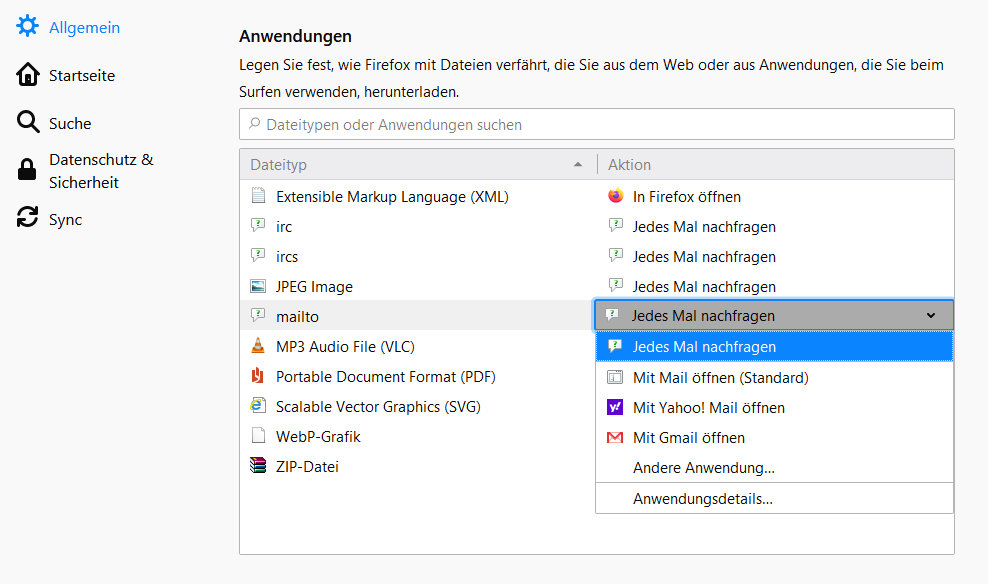Choose 'Andere Anwendung...' from the list
Viewport: 988px width, 584px height.
tap(703, 468)
